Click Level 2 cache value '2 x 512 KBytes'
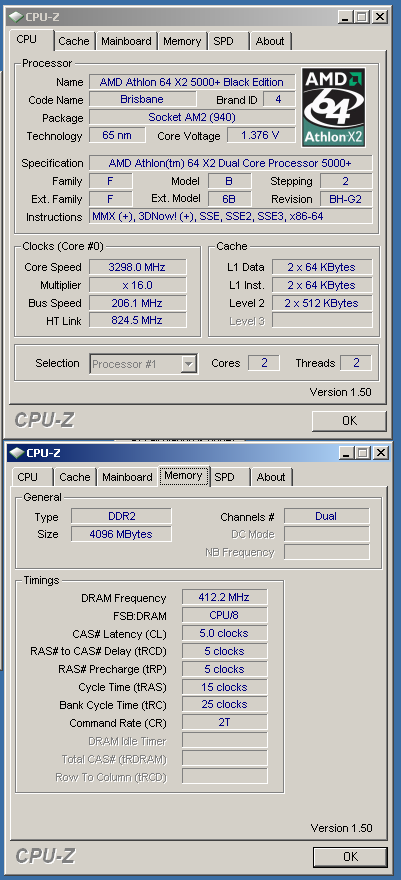Viewport: 401px width, 880px height. [x=322, y=303]
